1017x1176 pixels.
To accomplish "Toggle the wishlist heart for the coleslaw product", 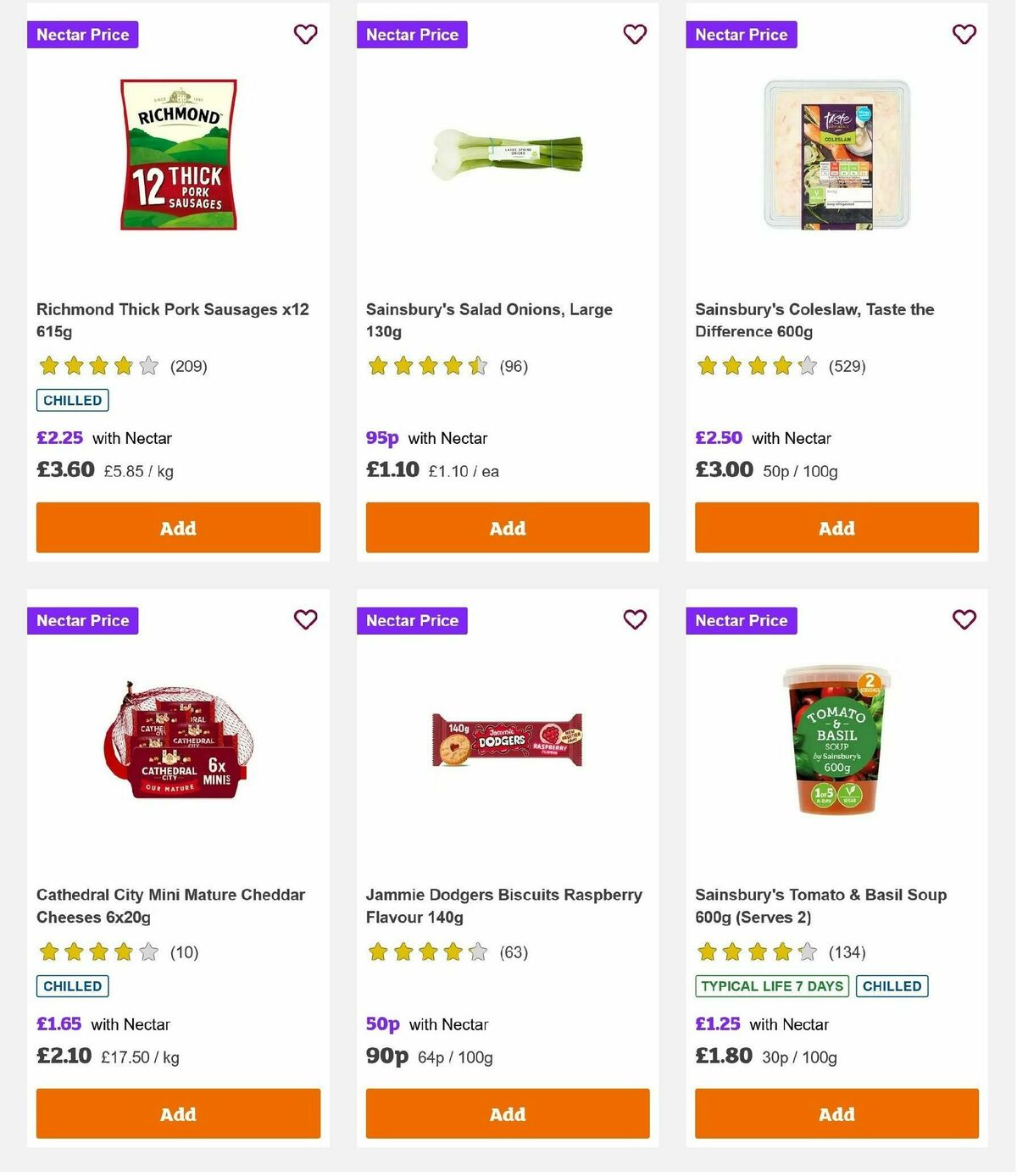I will pos(963,35).
